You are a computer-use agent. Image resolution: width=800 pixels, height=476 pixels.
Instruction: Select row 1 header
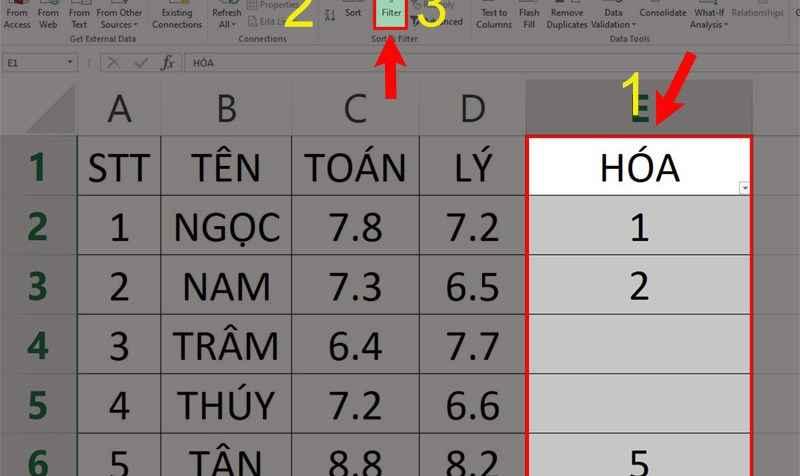38,166
